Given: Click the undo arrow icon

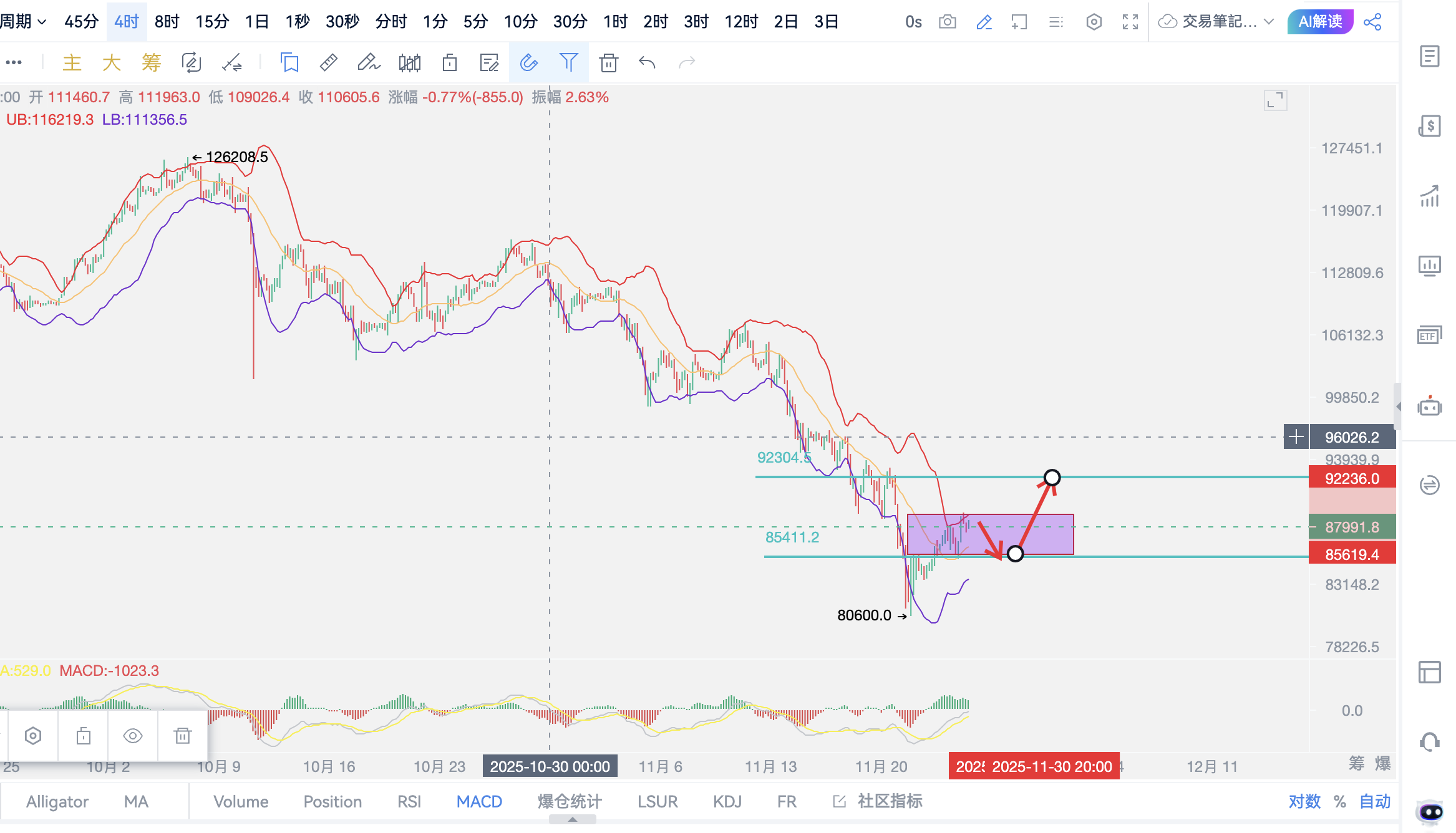Looking at the screenshot, I should (647, 62).
